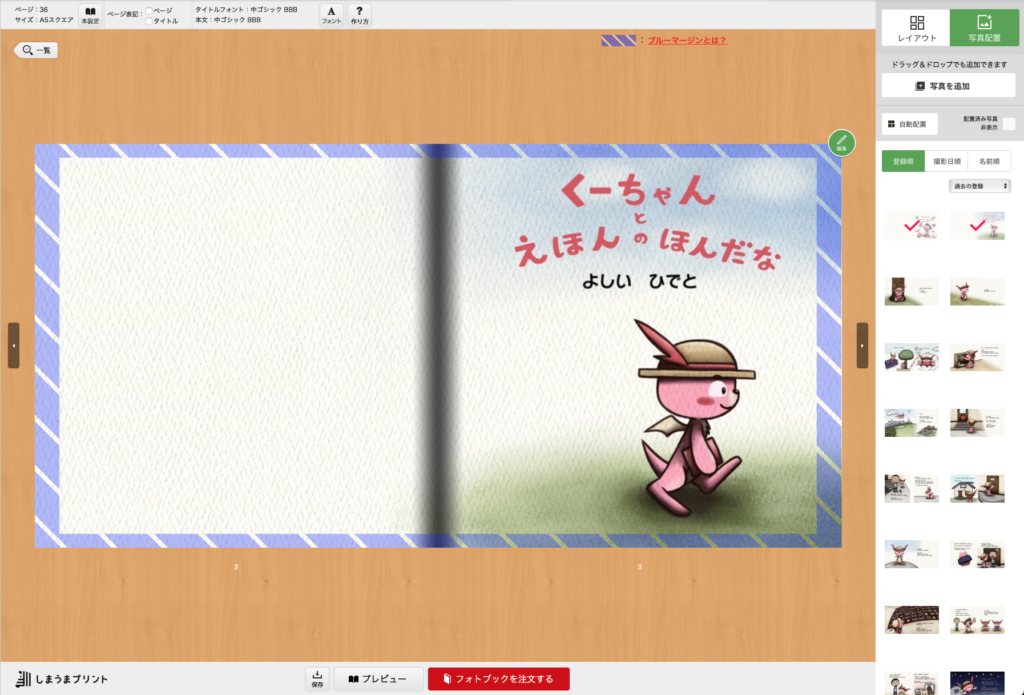Sort photos by 名前順
Viewport: 1024px width, 695px height.
click(x=989, y=160)
